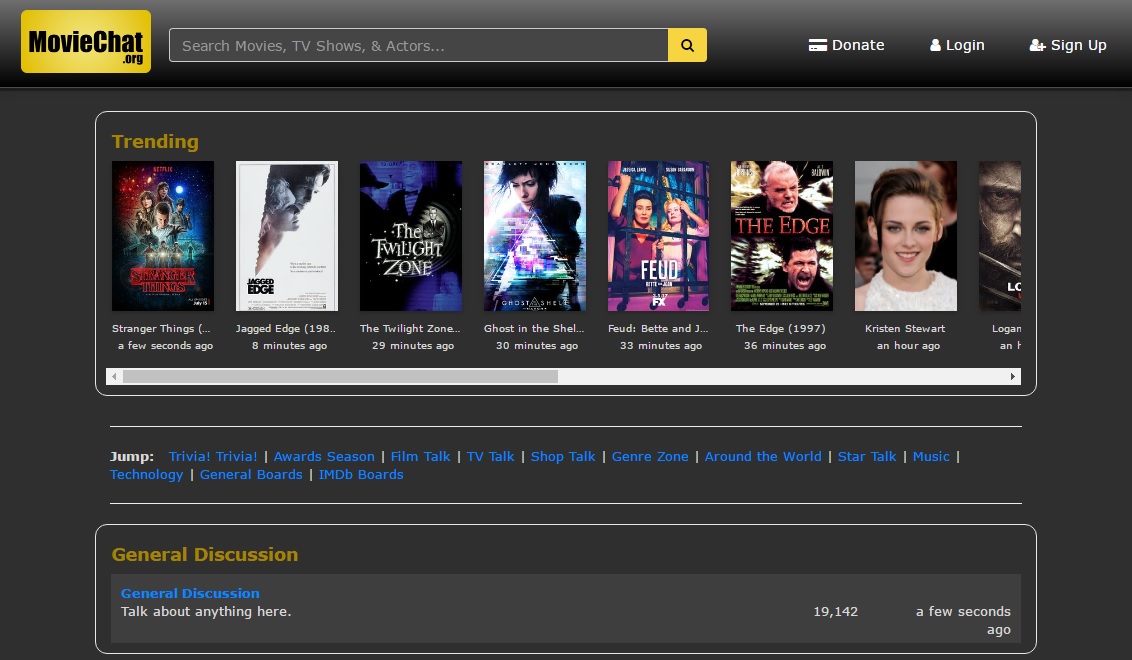Click 'an hour ago' under Kristen Stewart
Viewport: 1132px width, 660px height.
908,346
